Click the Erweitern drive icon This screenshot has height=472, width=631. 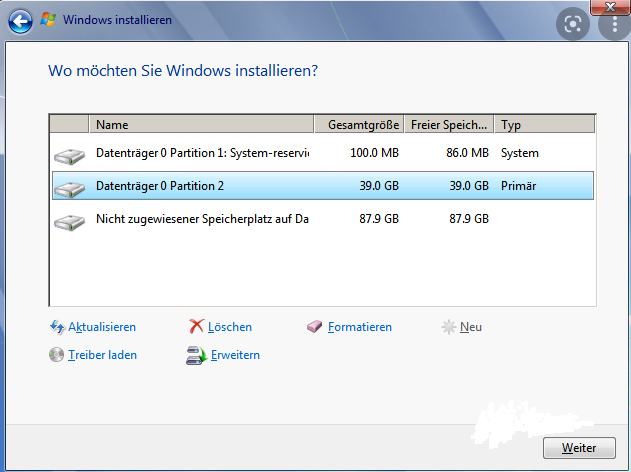tap(196, 355)
